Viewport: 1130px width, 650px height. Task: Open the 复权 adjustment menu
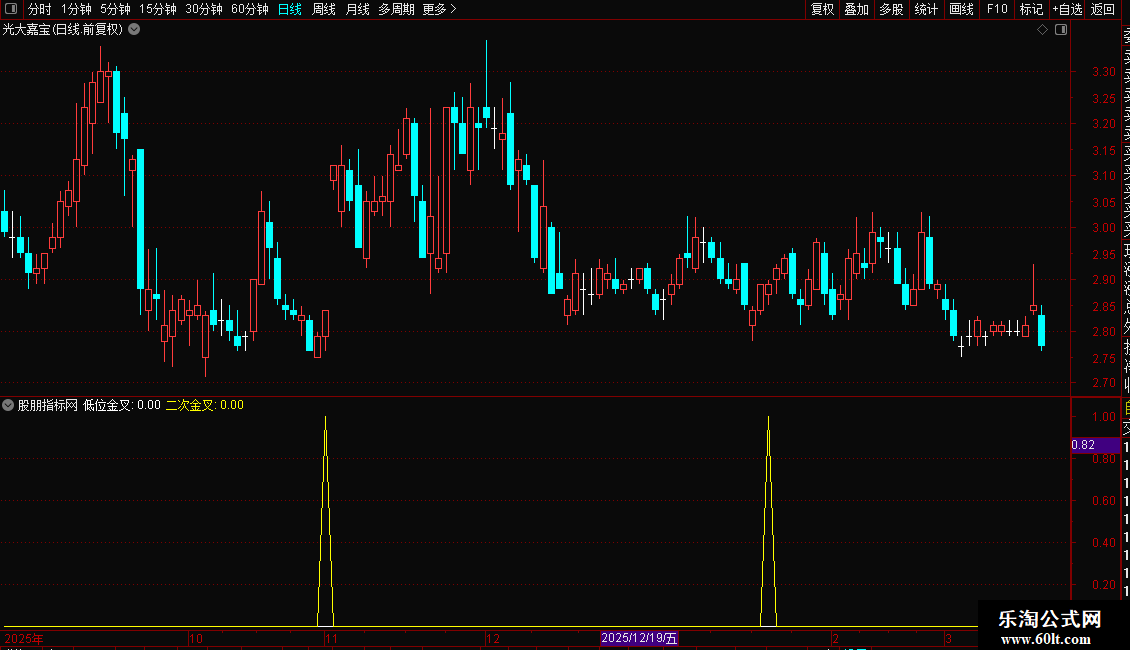(x=822, y=9)
